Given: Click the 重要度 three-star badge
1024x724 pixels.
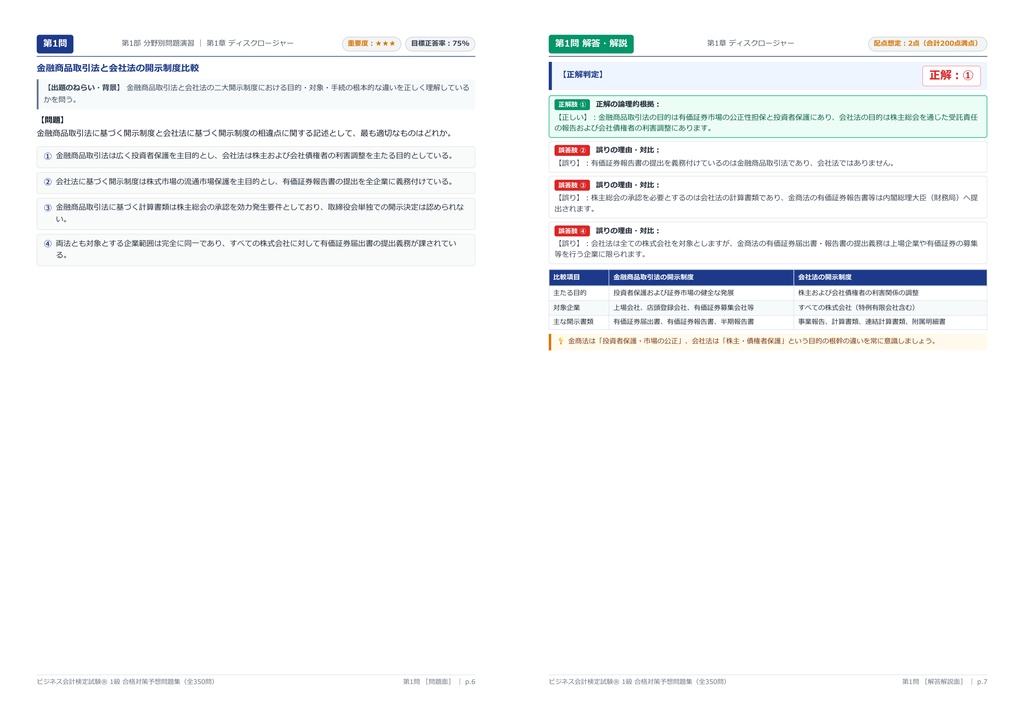Looking at the screenshot, I should [371, 44].
